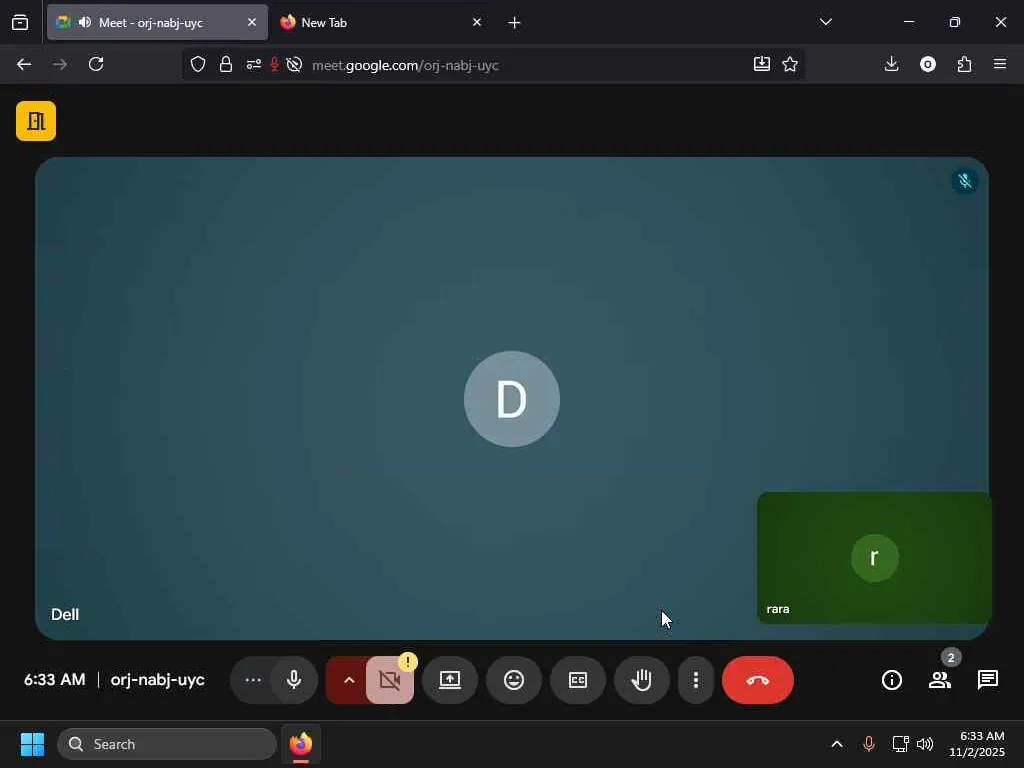
Task: Turn on closed captions
Action: coord(578,680)
